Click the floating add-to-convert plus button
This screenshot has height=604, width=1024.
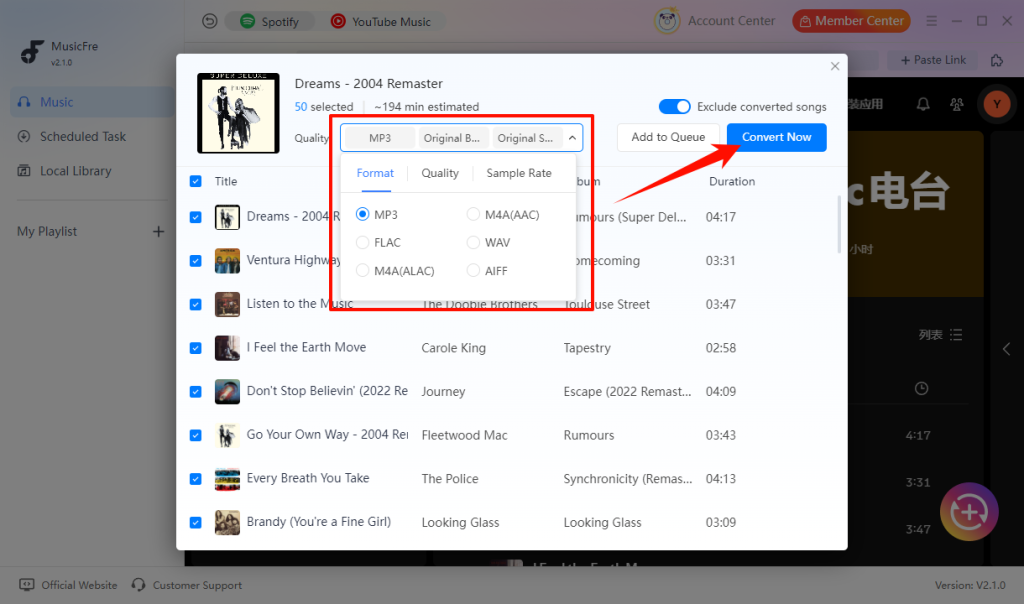point(969,512)
